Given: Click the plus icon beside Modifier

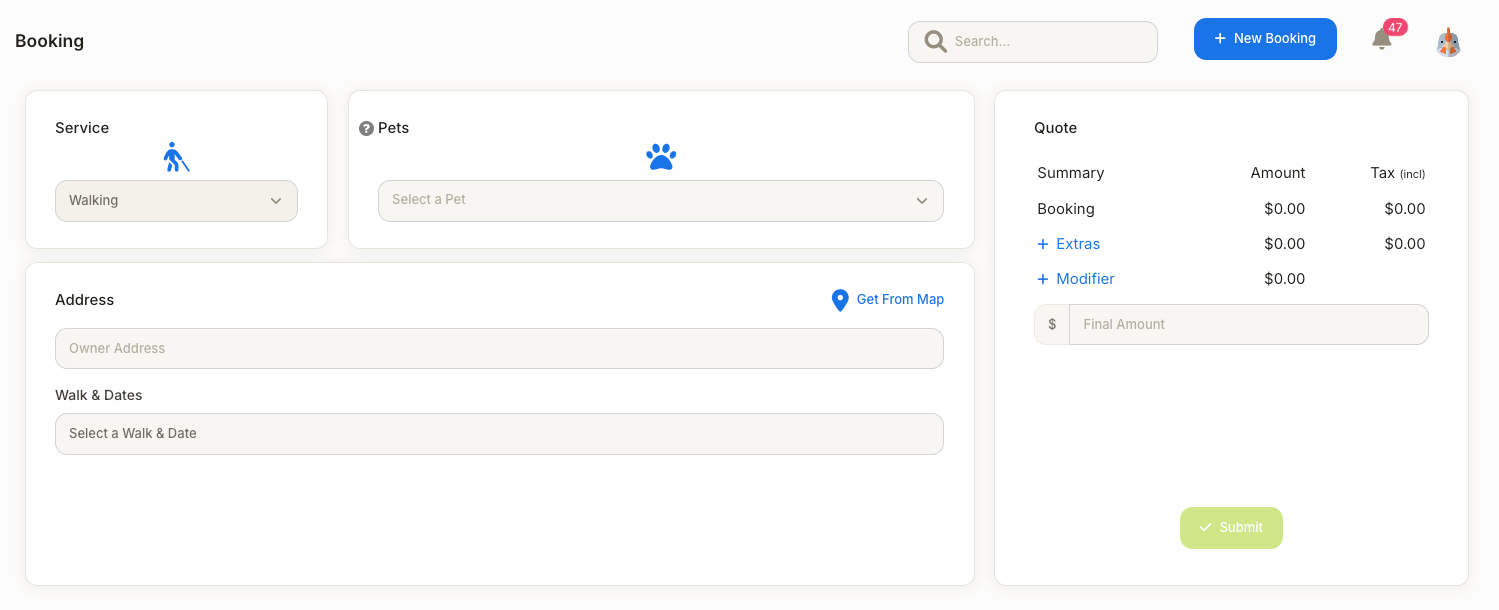Looking at the screenshot, I should point(1043,279).
